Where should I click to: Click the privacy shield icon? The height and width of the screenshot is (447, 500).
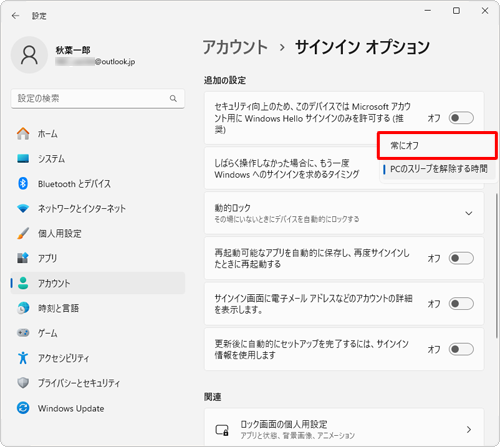click(x=23, y=383)
